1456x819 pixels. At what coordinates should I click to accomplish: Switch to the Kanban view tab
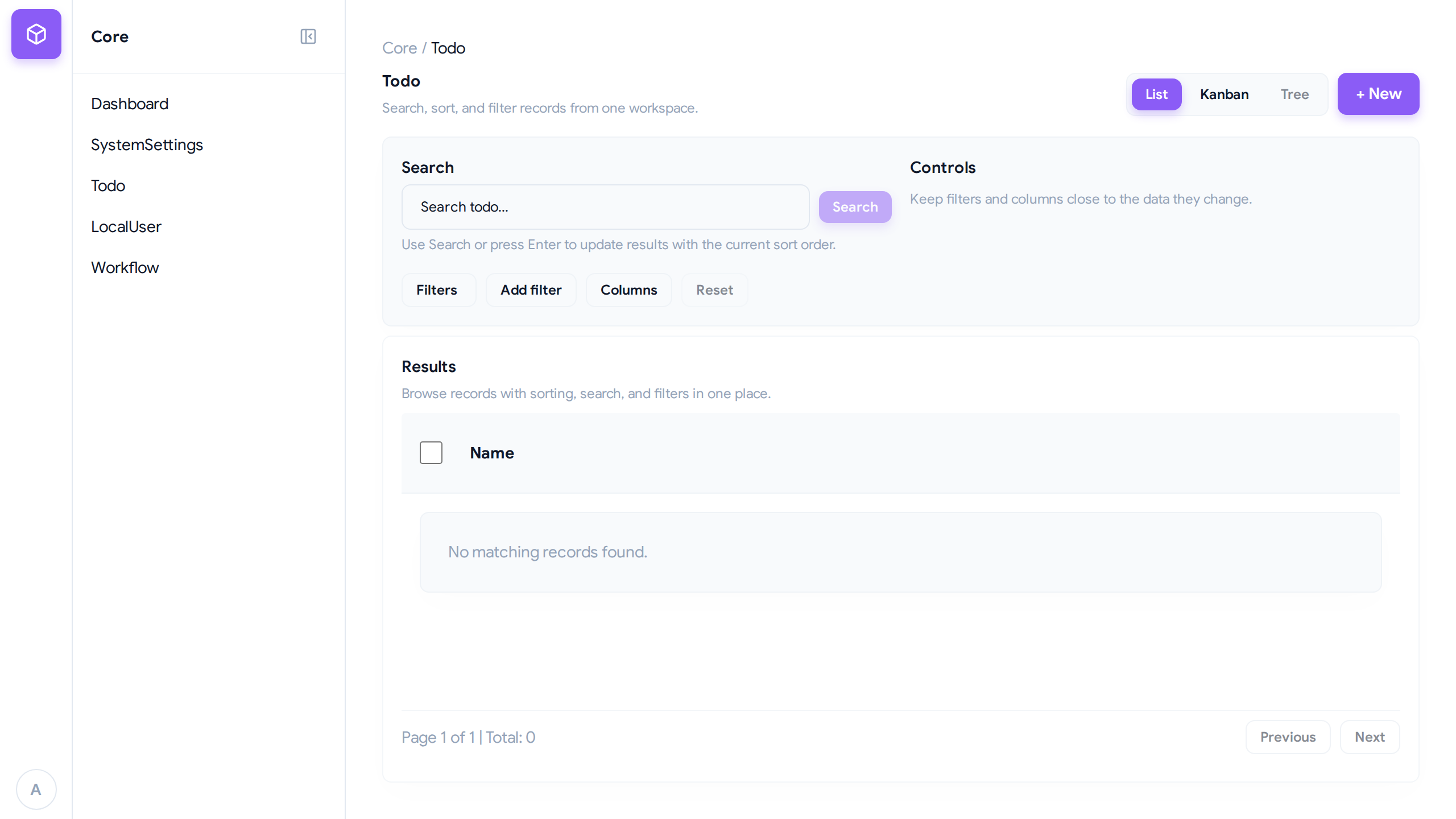(x=1224, y=94)
